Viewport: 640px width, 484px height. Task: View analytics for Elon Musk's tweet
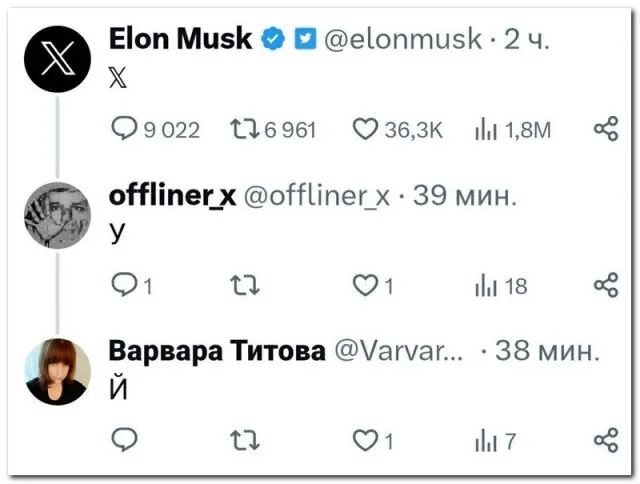pos(485,128)
